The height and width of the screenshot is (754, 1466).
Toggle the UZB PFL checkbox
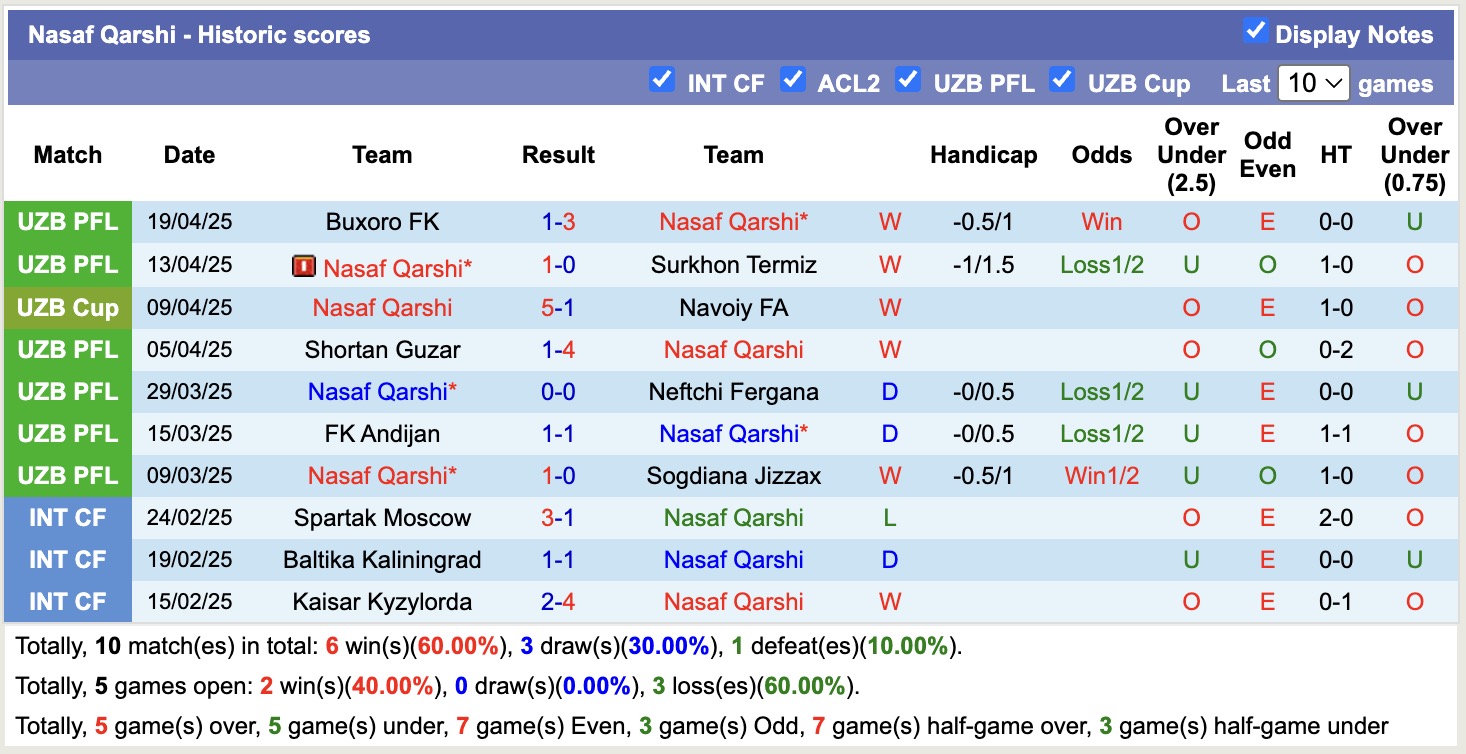[908, 79]
